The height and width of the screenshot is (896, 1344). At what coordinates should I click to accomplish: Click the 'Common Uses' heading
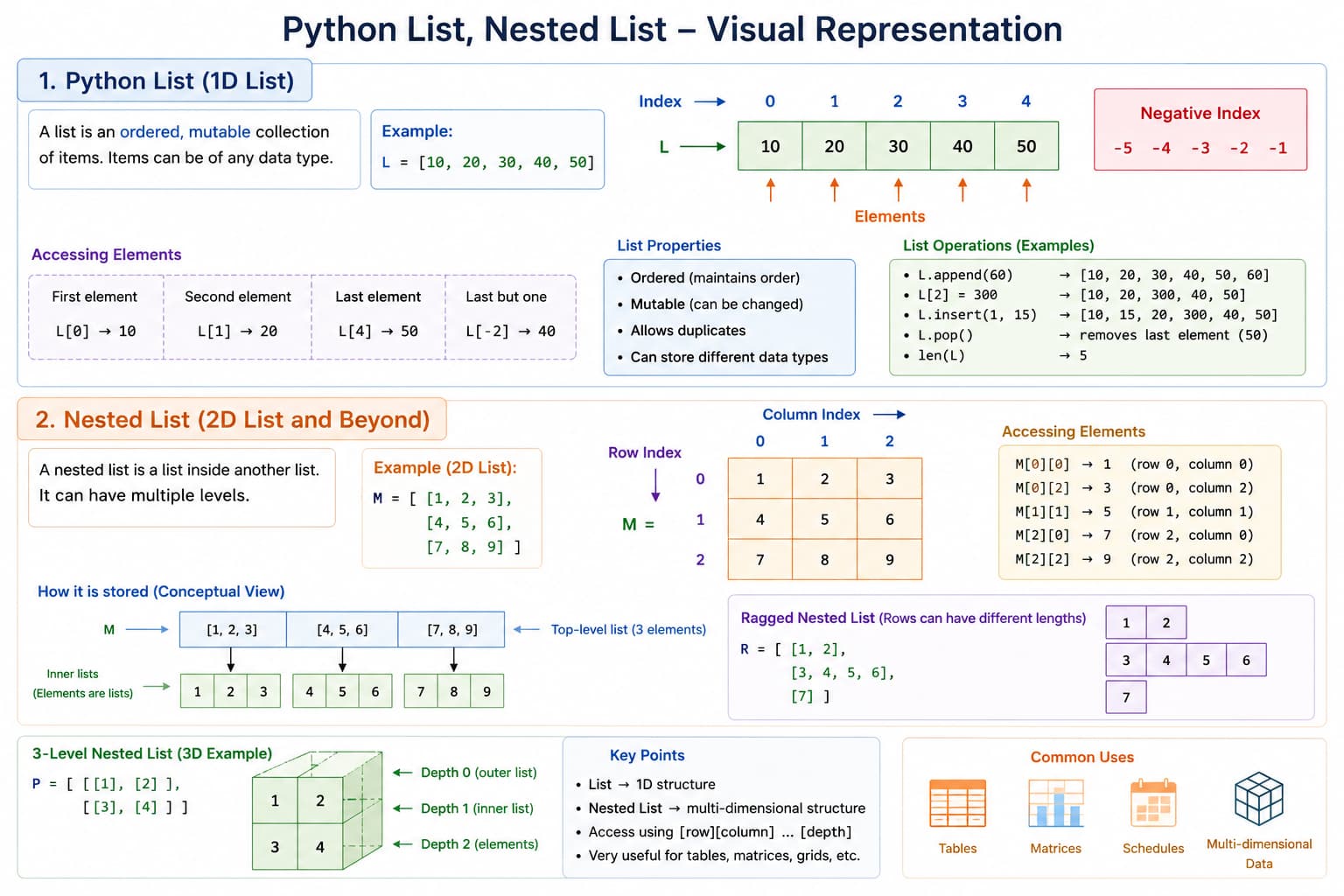coord(1082,758)
